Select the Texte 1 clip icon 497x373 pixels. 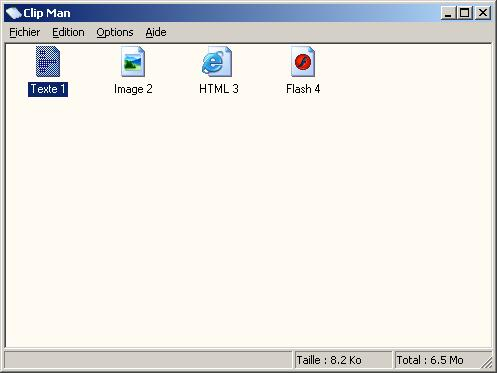[x=48, y=61]
